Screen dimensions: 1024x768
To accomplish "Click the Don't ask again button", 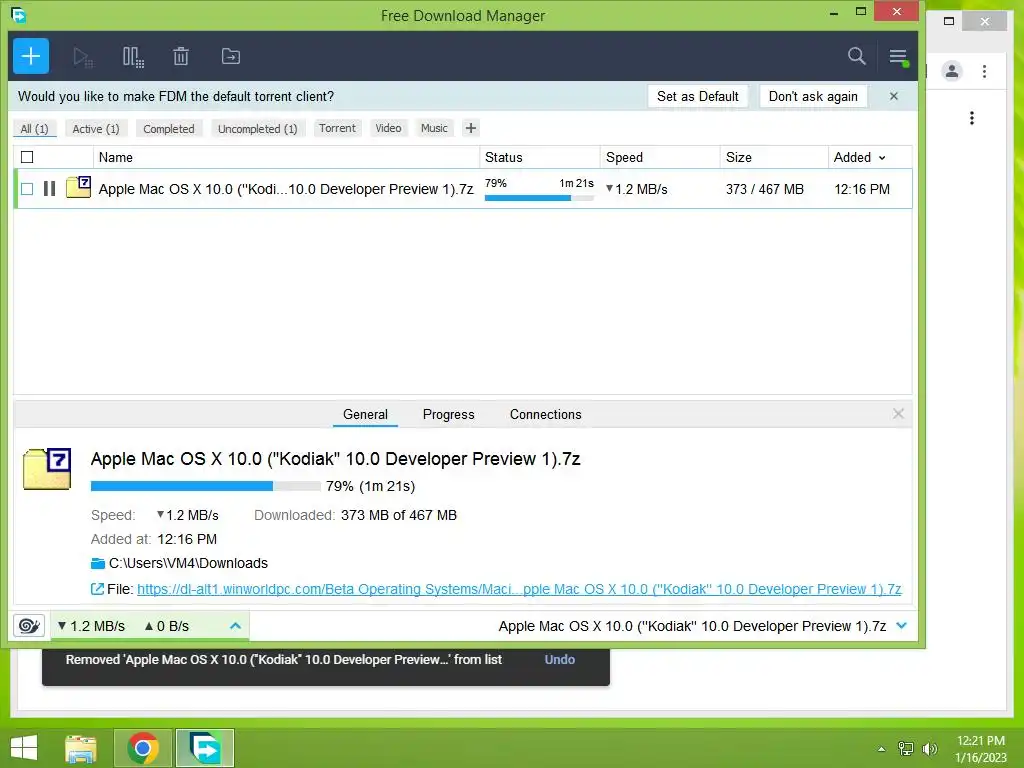I will (813, 96).
